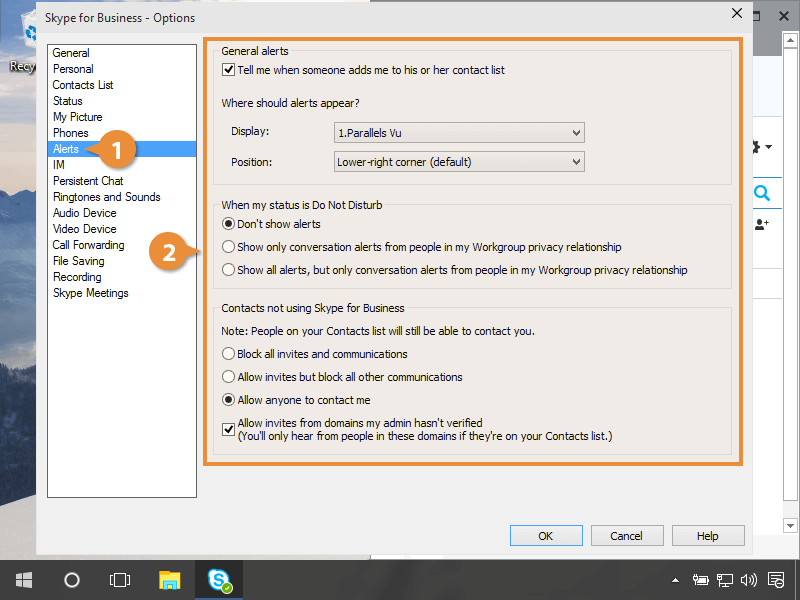
Task: Show hidden system tray icons
Action: (676, 579)
